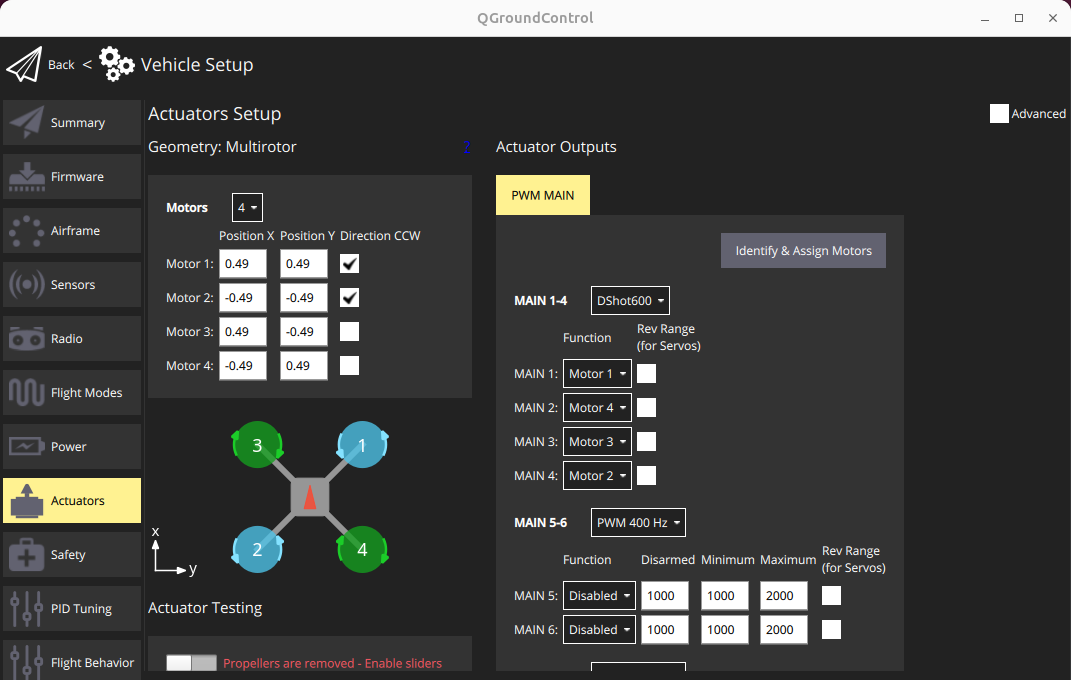
Task: Click the paper plane Back icon
Action: (x=25, y=64)
